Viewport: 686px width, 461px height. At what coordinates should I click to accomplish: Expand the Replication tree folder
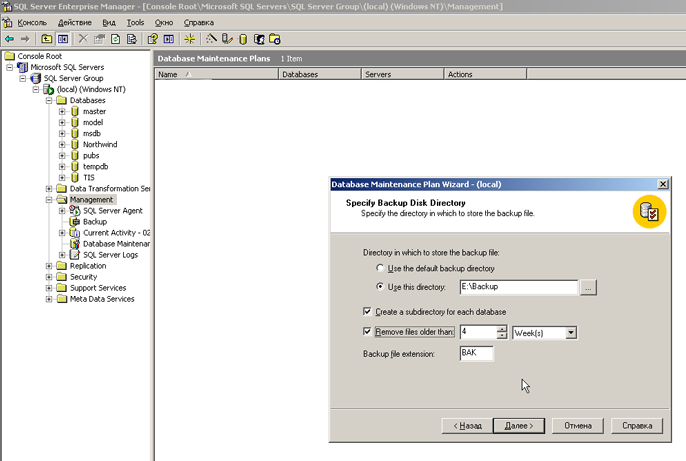[x=49, y=266]
